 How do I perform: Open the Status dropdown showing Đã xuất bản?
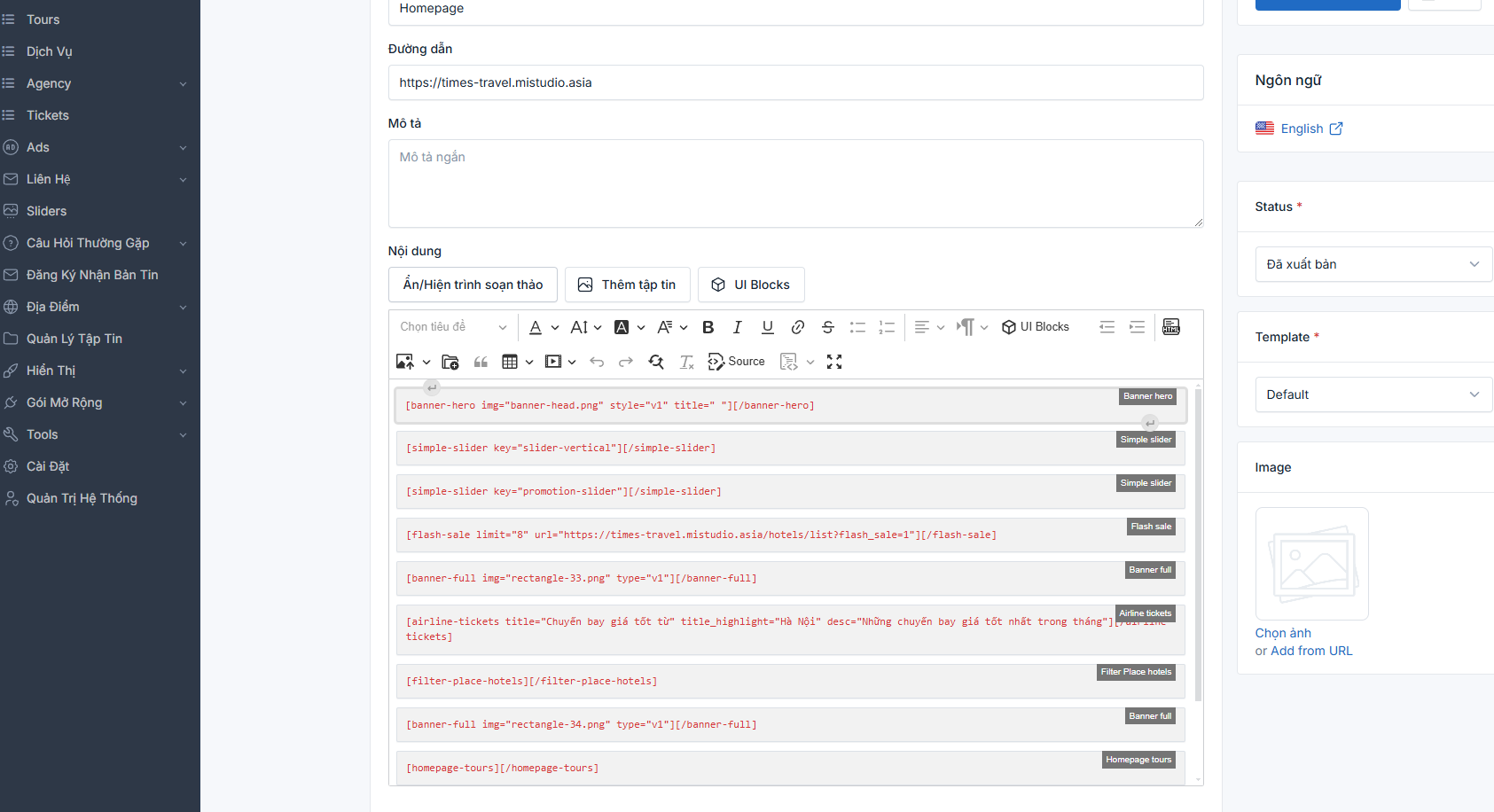pos(1373,264)
